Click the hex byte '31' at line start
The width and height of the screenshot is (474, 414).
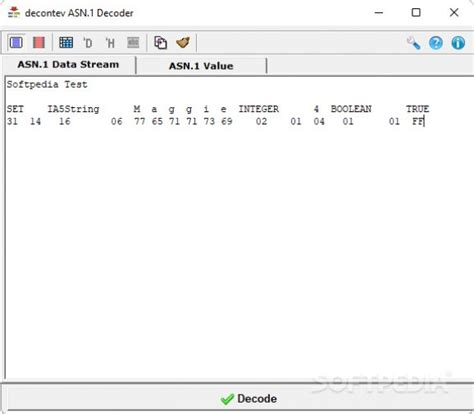tap(12, 121)
